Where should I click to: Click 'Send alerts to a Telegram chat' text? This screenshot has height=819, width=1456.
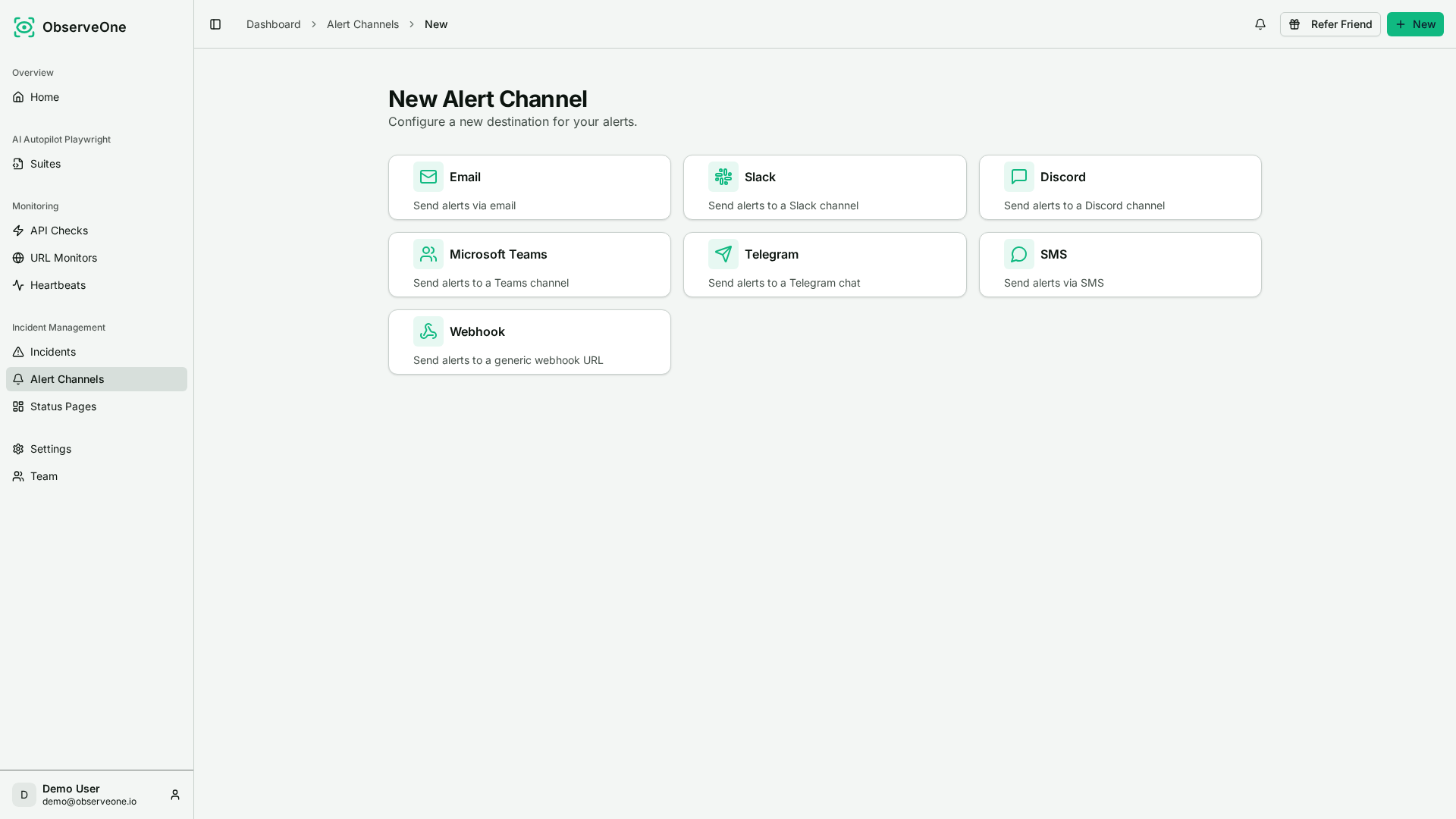click(784, 283)
